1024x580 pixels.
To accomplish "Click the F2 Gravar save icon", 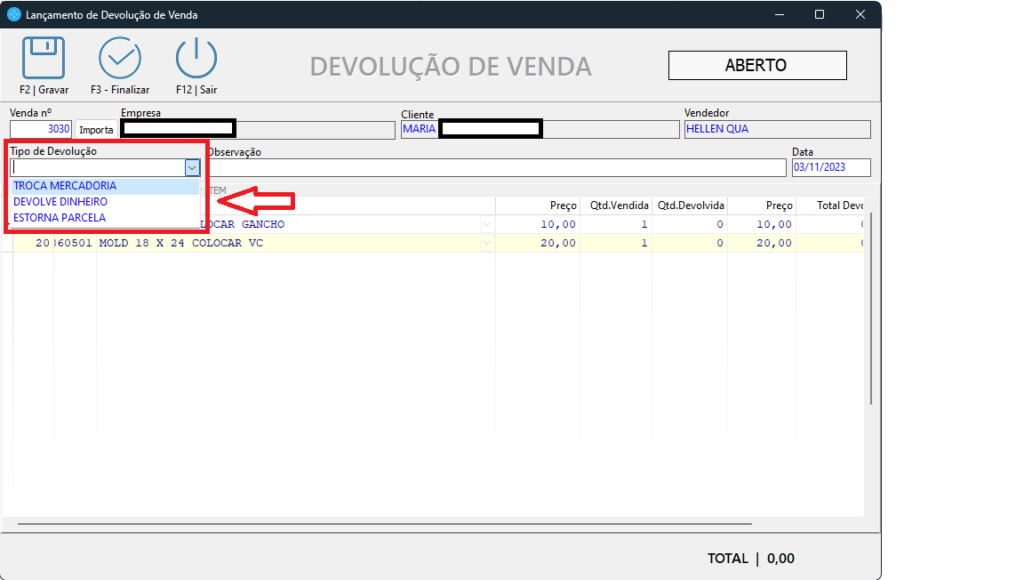I will [x=43, y=59].
